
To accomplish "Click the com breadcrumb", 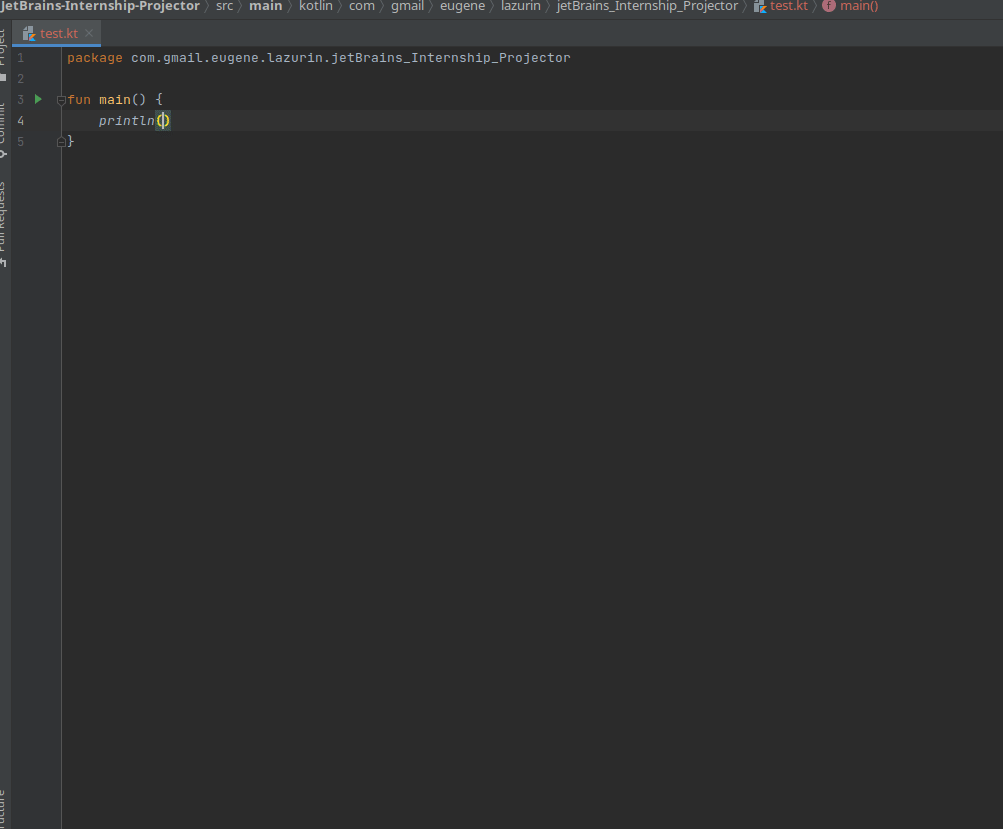I will point(362,6).
